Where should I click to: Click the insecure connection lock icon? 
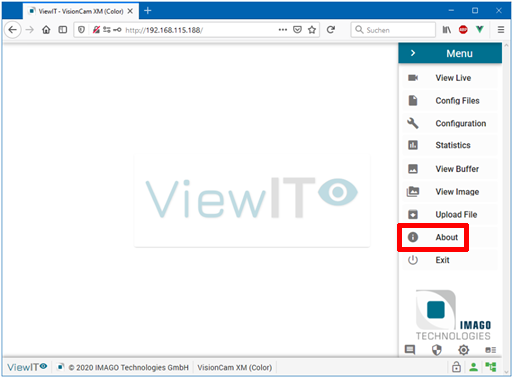(x=96, y=30)
